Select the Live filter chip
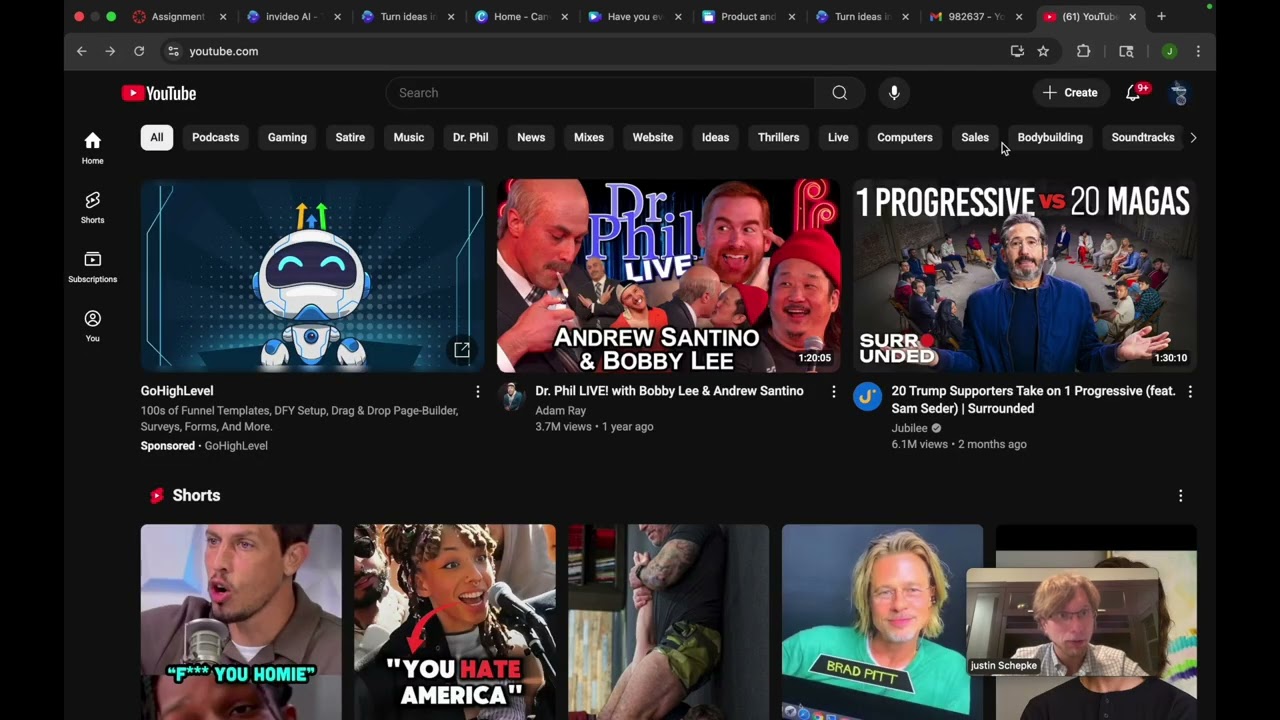This screenshot has width=1280, height=720. (838, 137)
